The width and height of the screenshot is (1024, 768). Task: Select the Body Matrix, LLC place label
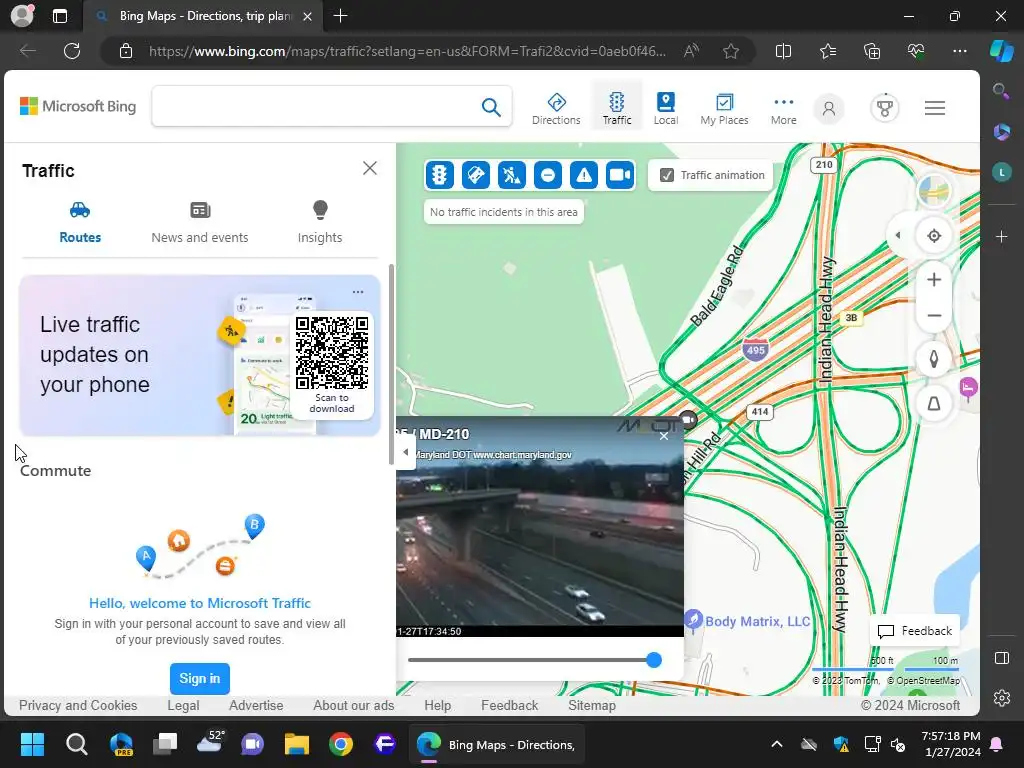point(758,621)
